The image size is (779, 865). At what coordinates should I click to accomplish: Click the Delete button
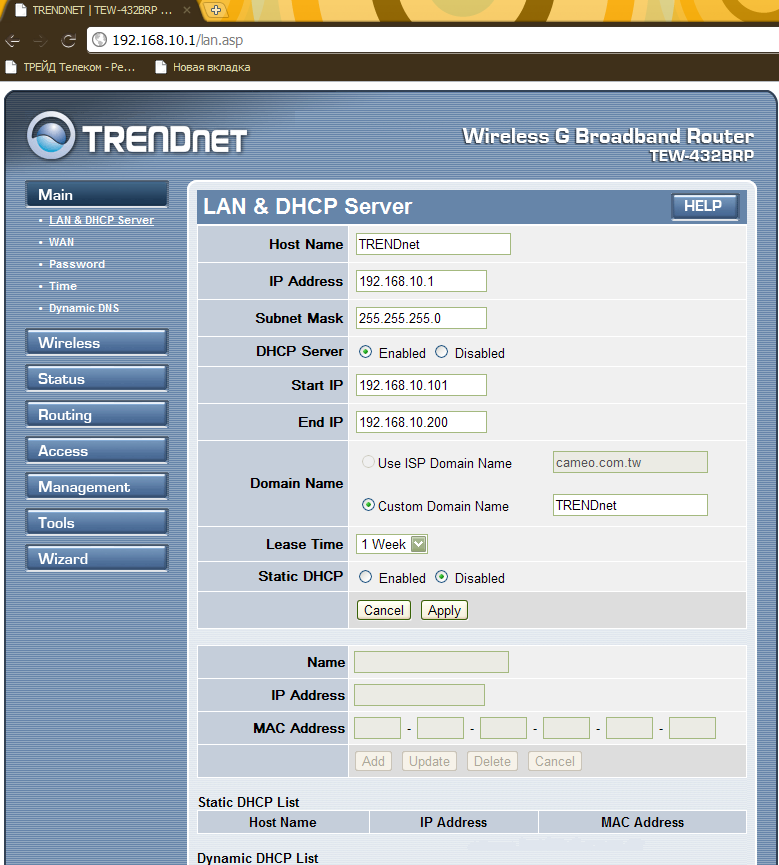pyautogui.click(x=492, y=761)
